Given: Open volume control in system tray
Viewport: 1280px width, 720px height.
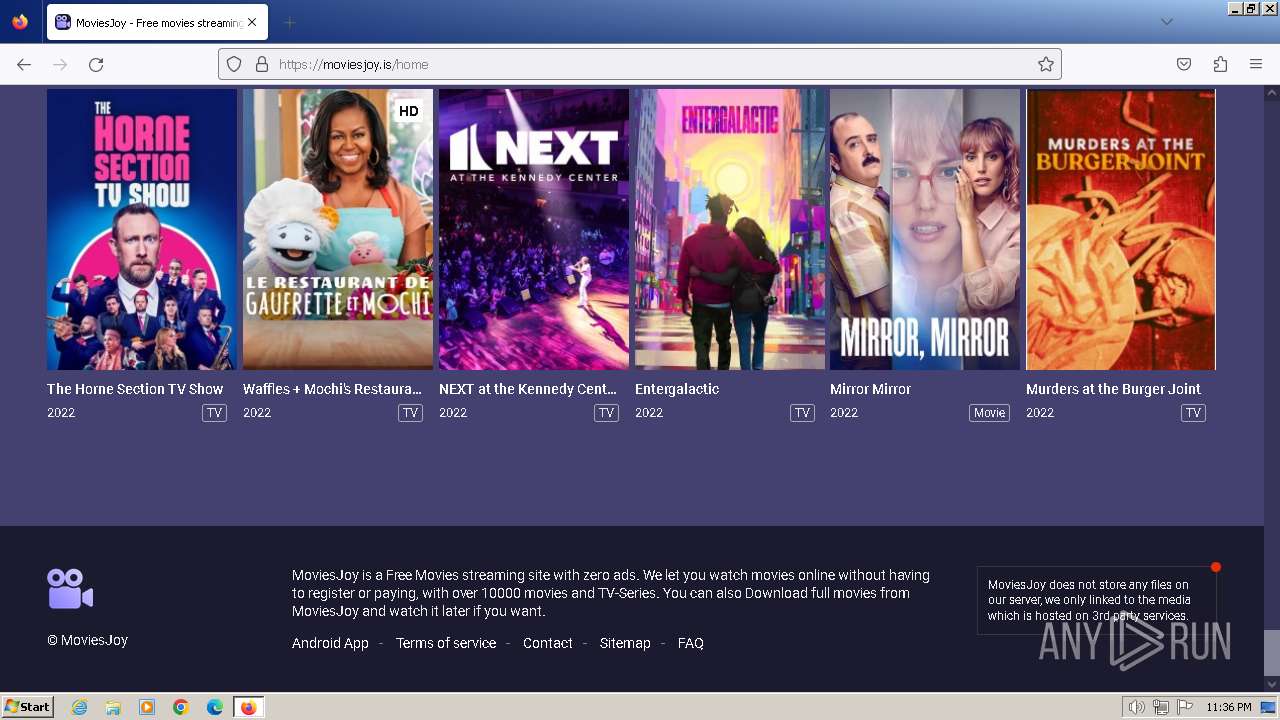Looking at the screenshot, I should [1136, 707].
